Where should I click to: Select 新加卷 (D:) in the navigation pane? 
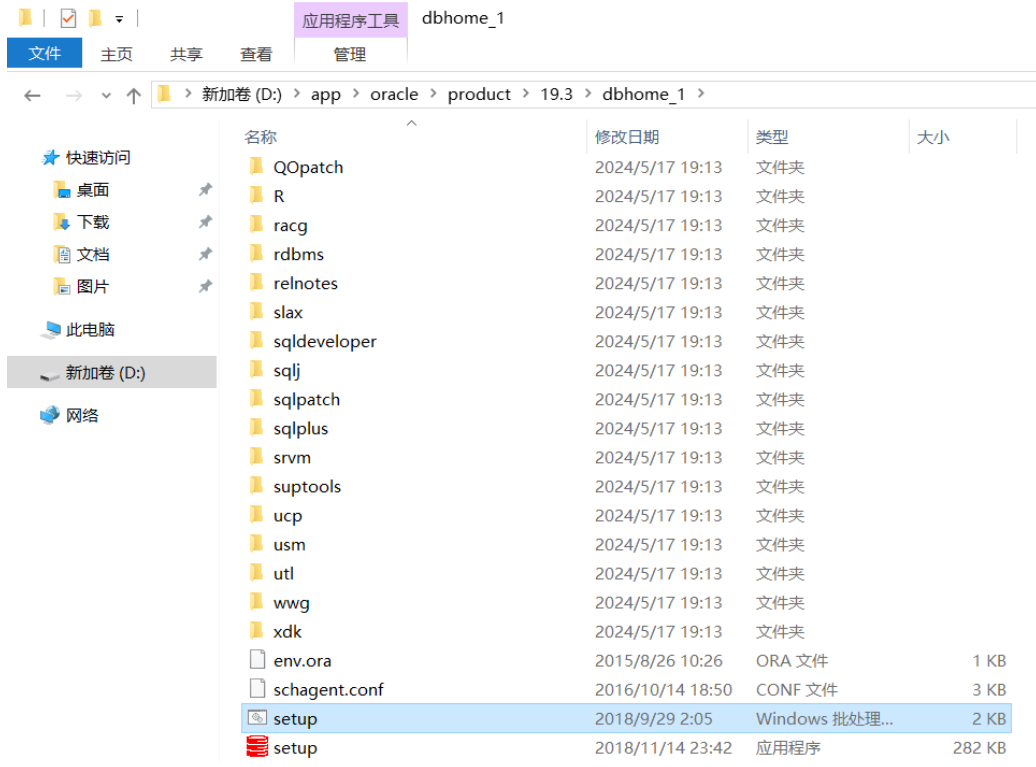point(112,373)
